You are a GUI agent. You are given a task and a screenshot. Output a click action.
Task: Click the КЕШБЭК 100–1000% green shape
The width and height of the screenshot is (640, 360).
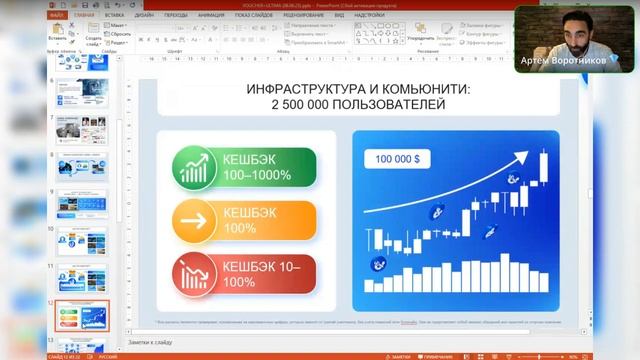[244, 167]
